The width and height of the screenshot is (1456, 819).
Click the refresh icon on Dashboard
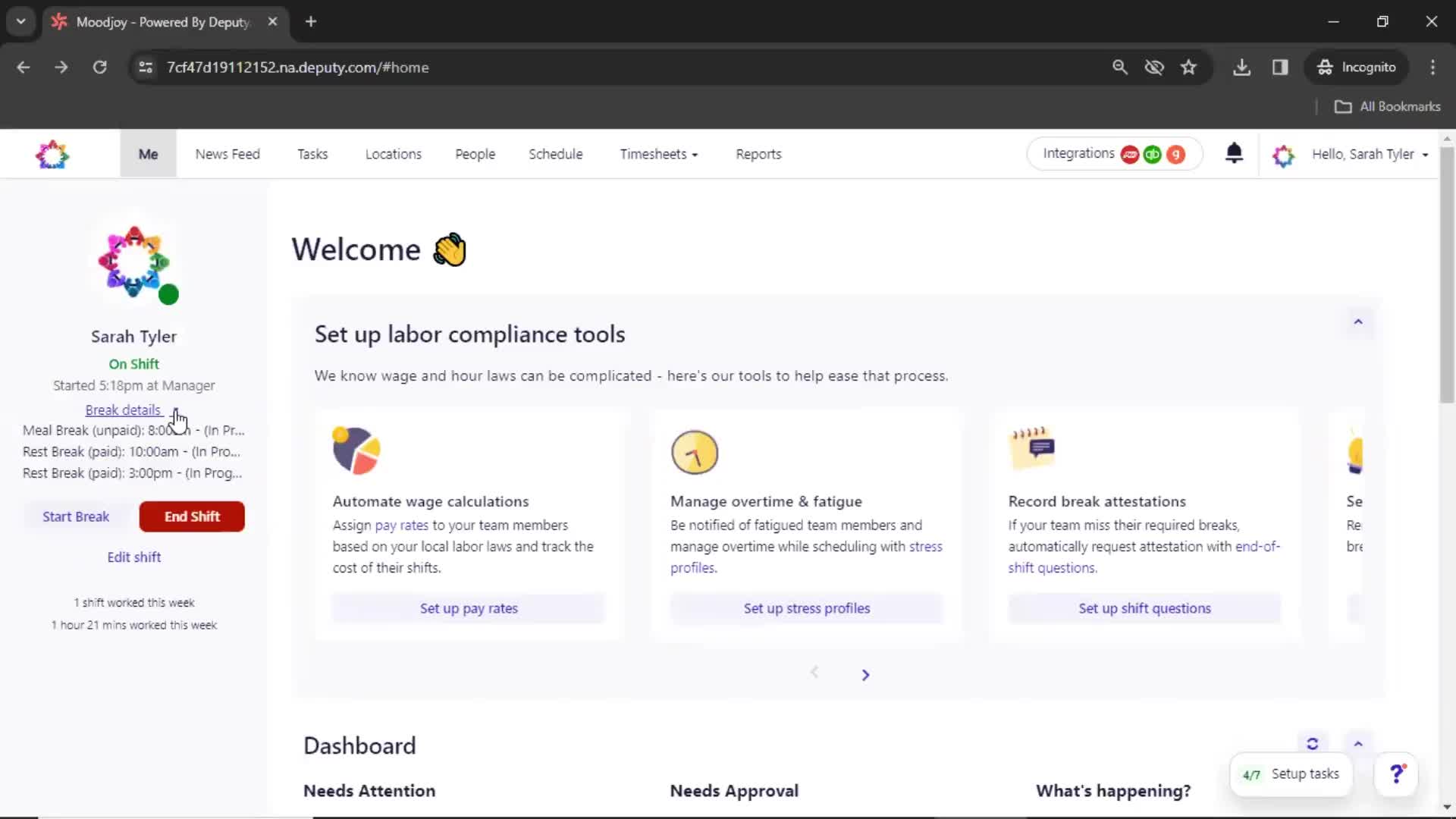[1312, 743]
